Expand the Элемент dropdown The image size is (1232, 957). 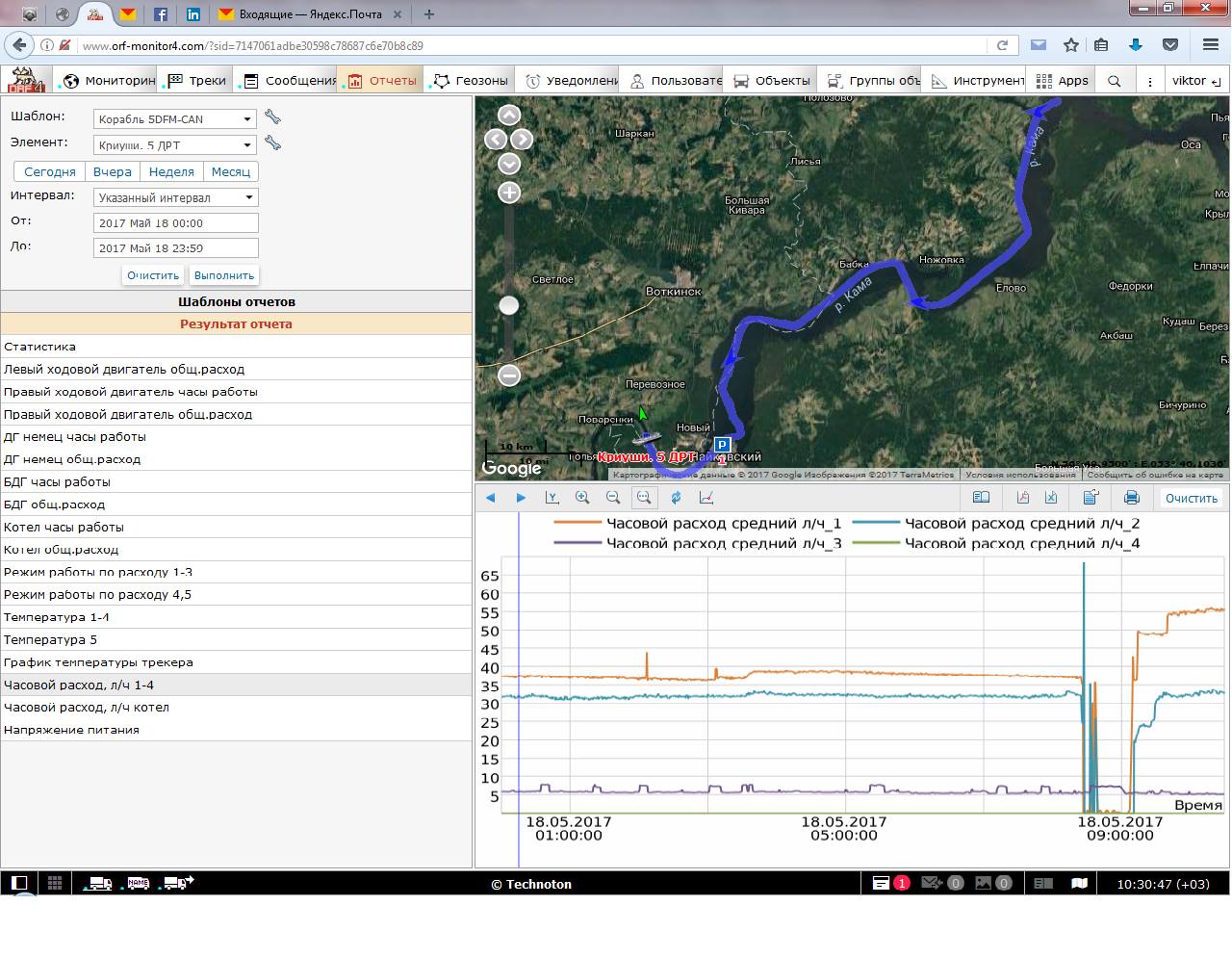coord(175,145)
